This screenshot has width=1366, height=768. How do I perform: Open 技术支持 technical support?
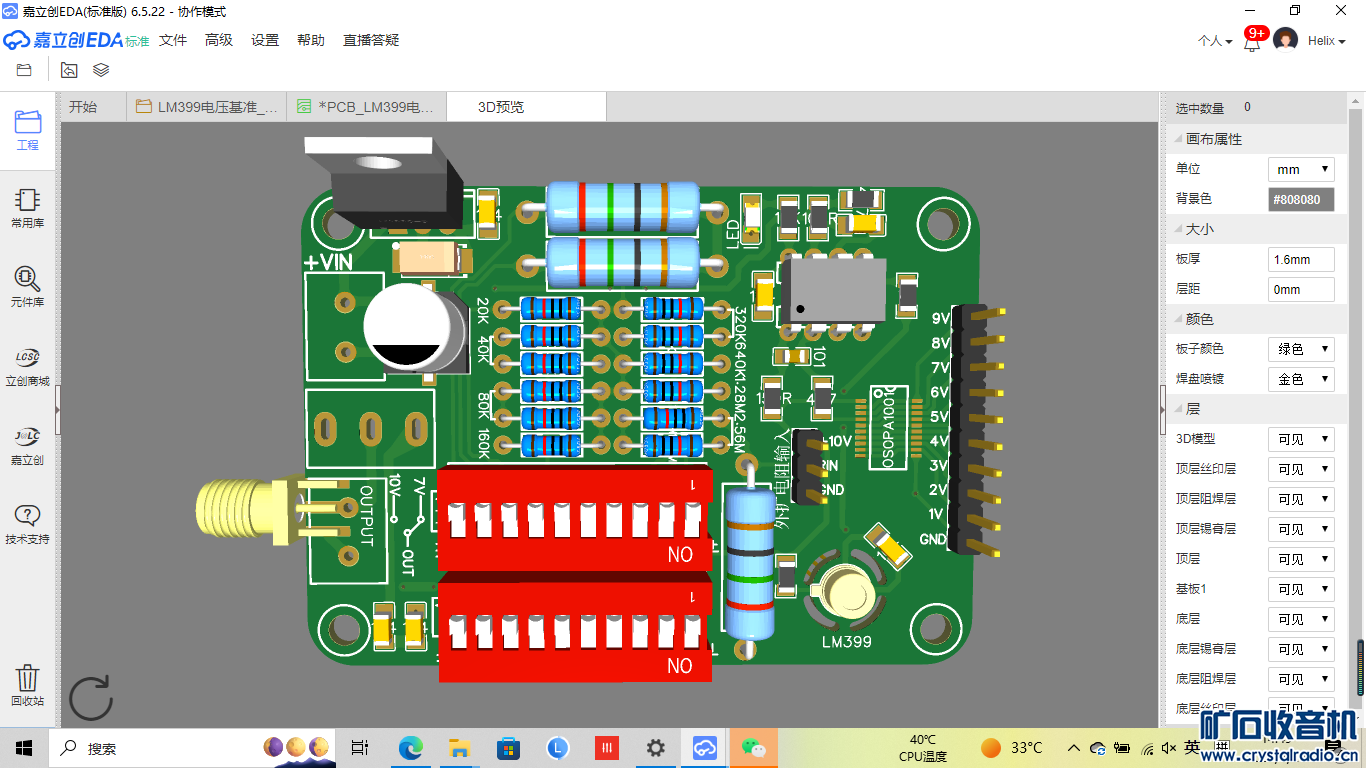[28, 524]
